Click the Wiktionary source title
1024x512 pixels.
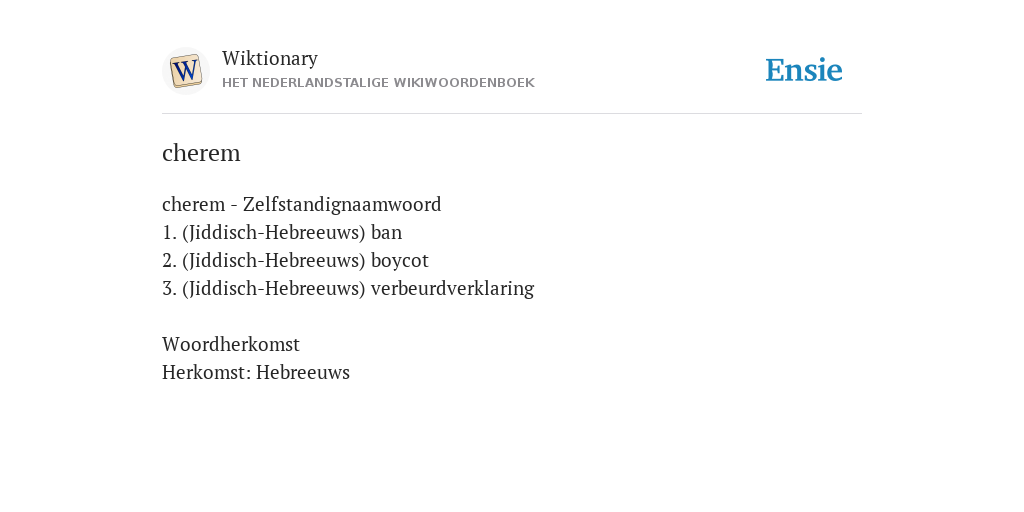click(270, 58)
